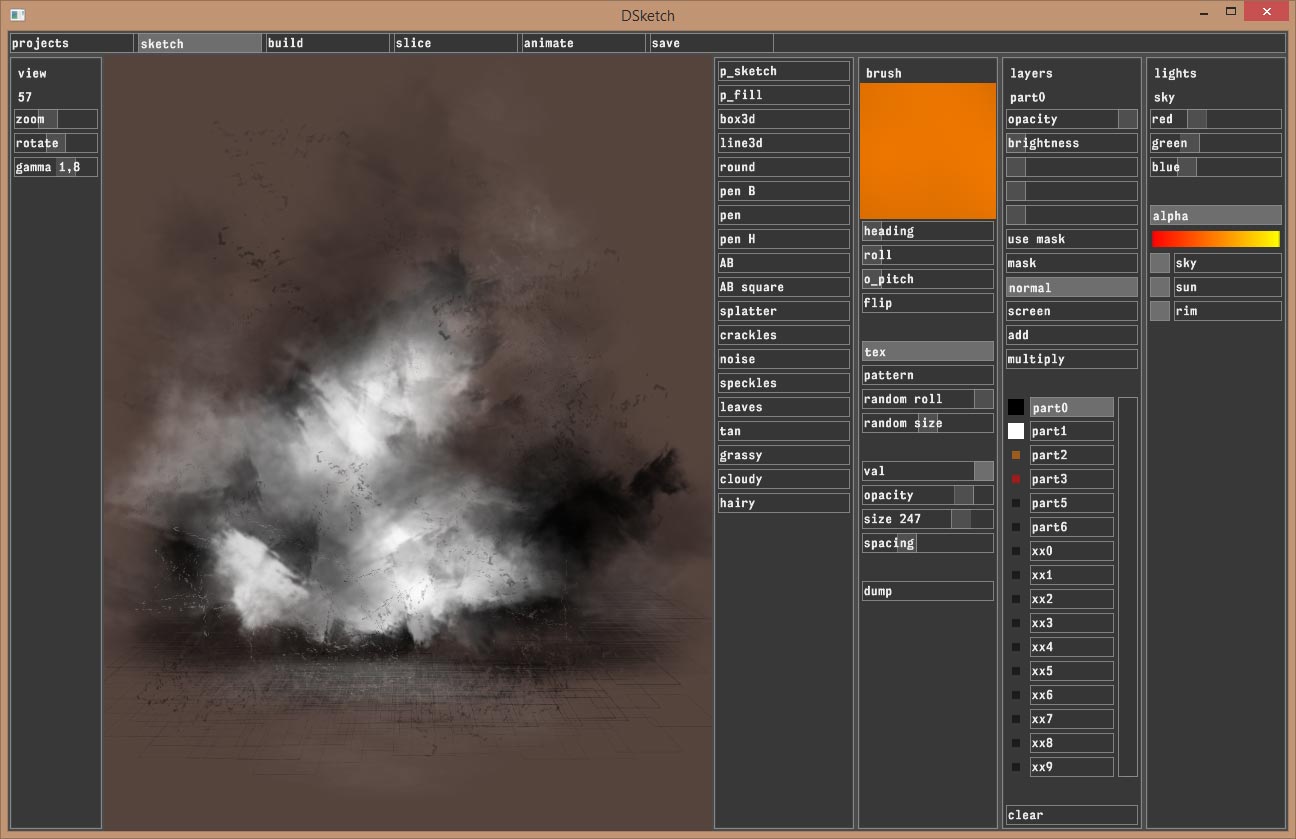Viewport: 1296px width, 839px height.
Task: Switch to the animate tab
Action: [582, 43]
